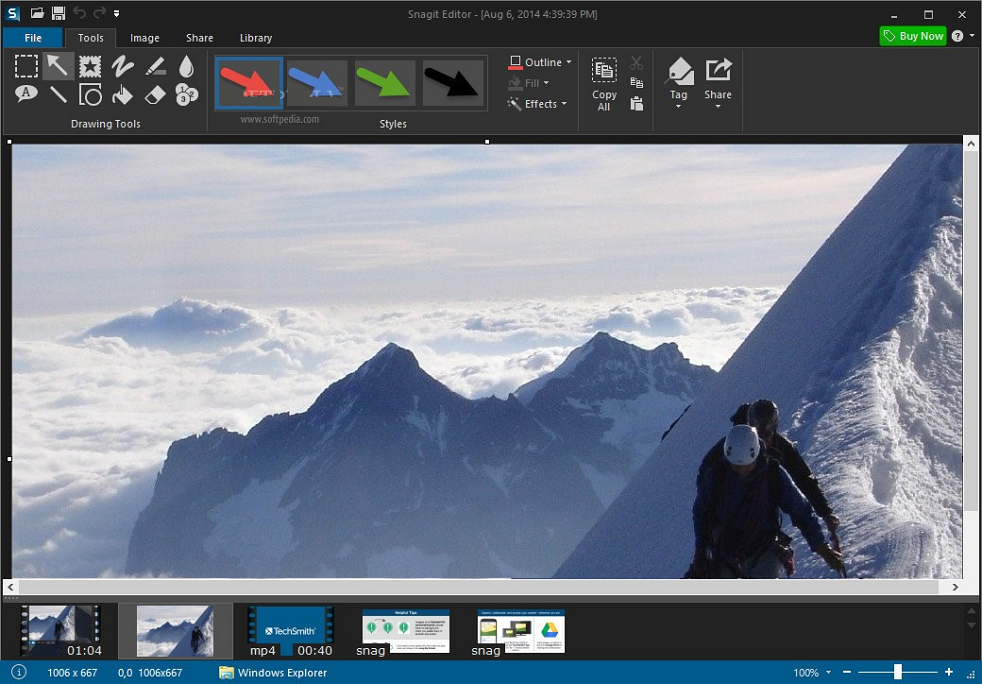Choose the red arrow style
982x684 pixels.
tap(249, 83)
